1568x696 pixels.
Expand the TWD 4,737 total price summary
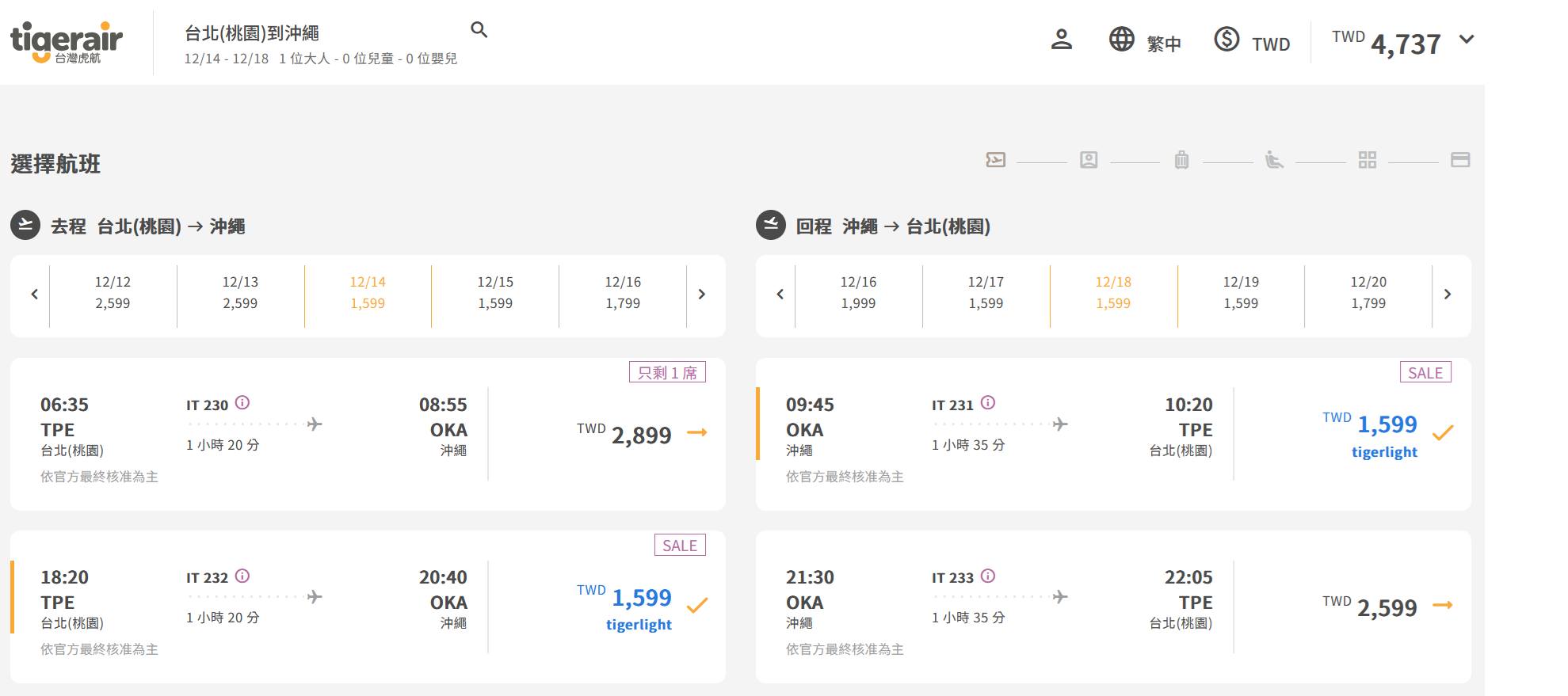tap(1467, 40)
